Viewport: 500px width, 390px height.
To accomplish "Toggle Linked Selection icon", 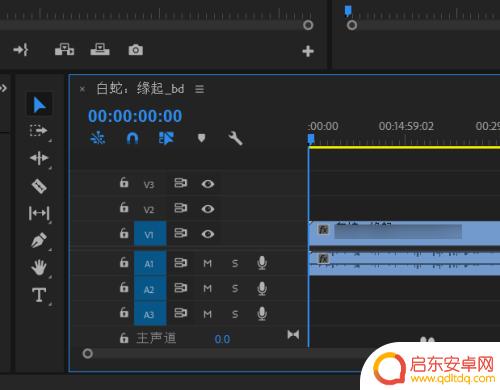I will point(166,138).
